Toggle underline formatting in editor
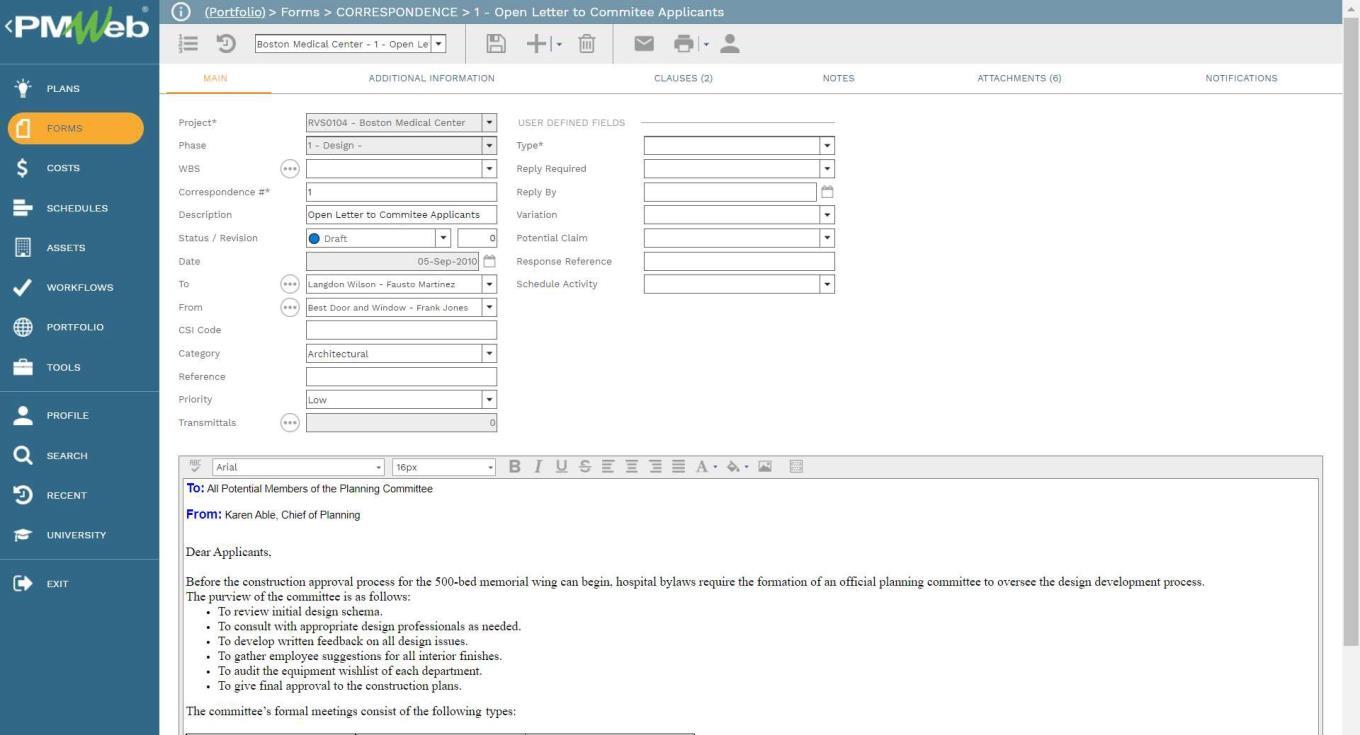1360x735 pixels. tap(561, 466)
